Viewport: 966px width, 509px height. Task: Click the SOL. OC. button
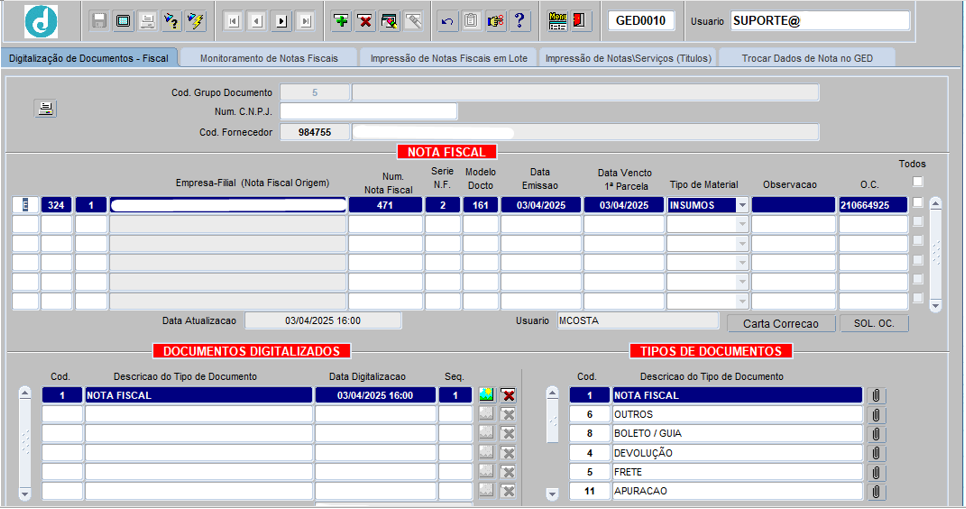click(874, 324)
